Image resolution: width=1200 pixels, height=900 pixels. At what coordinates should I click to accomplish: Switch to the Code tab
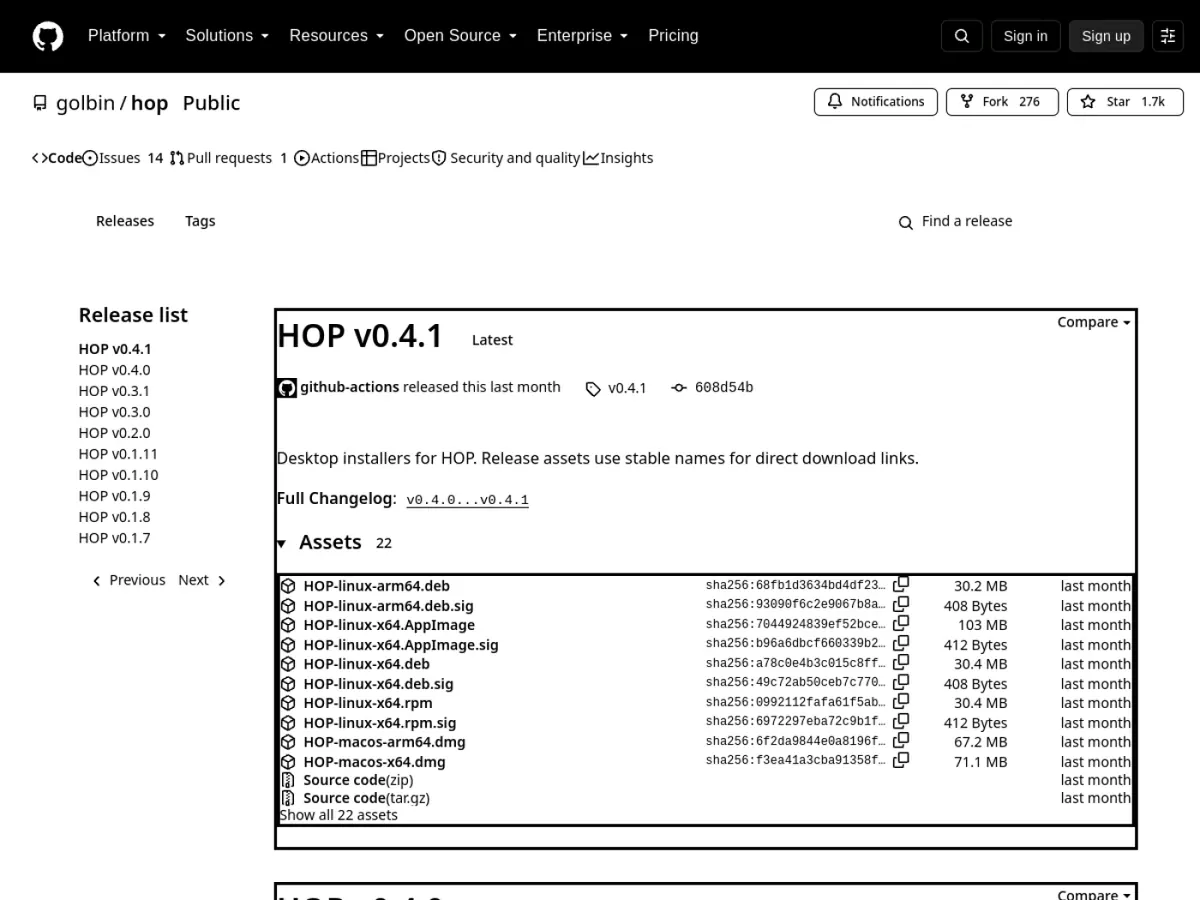[x=57, y=158]
